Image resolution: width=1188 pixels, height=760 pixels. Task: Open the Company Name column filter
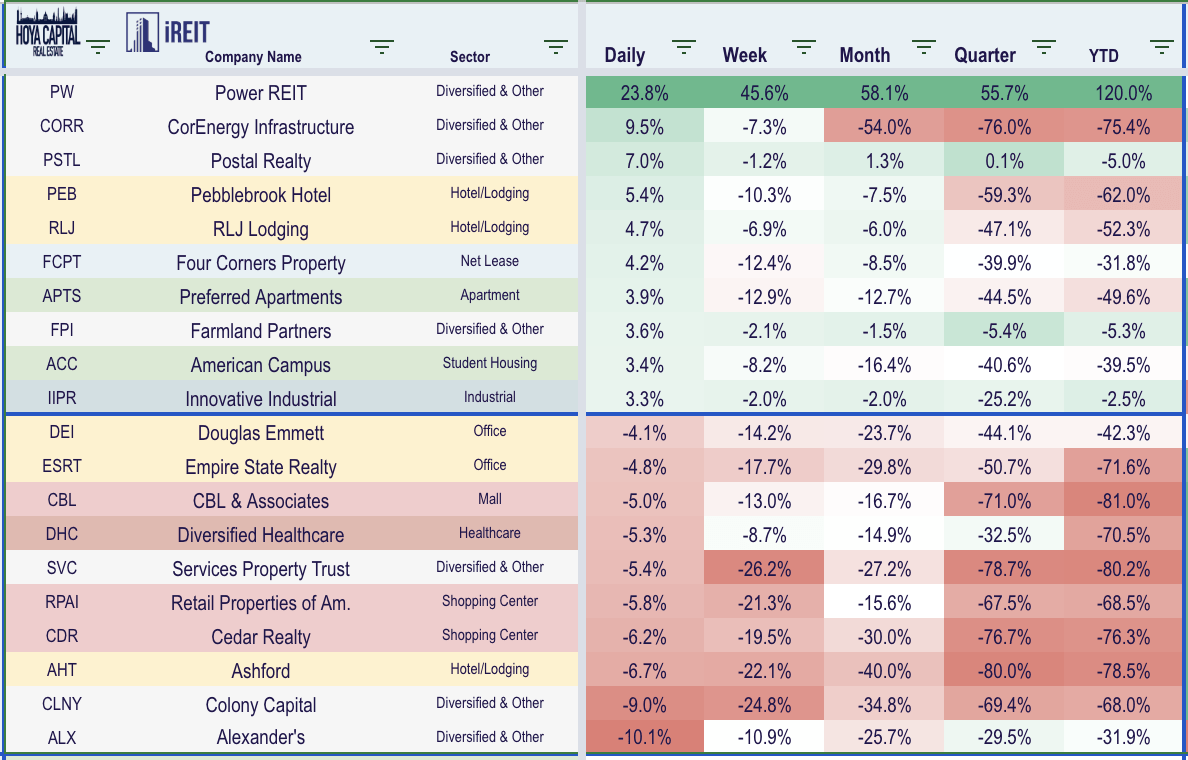coord(382,45)
